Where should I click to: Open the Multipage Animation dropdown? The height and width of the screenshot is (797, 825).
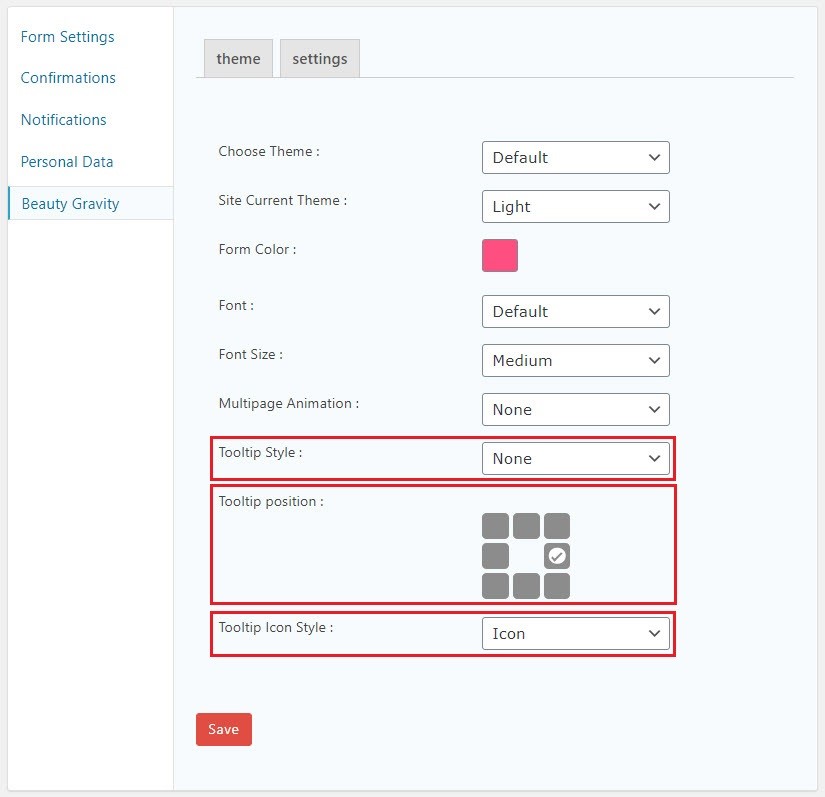(x=576, y=409)
